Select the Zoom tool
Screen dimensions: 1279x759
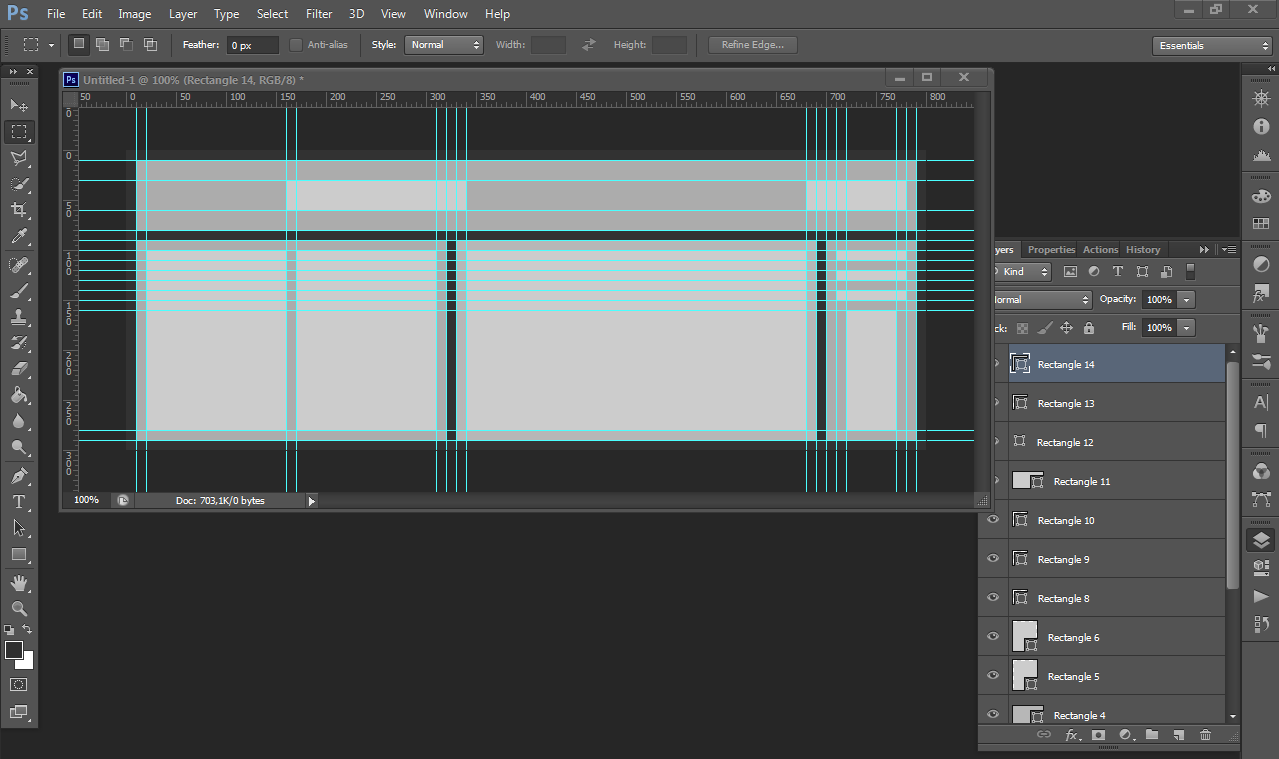(18, 608)
